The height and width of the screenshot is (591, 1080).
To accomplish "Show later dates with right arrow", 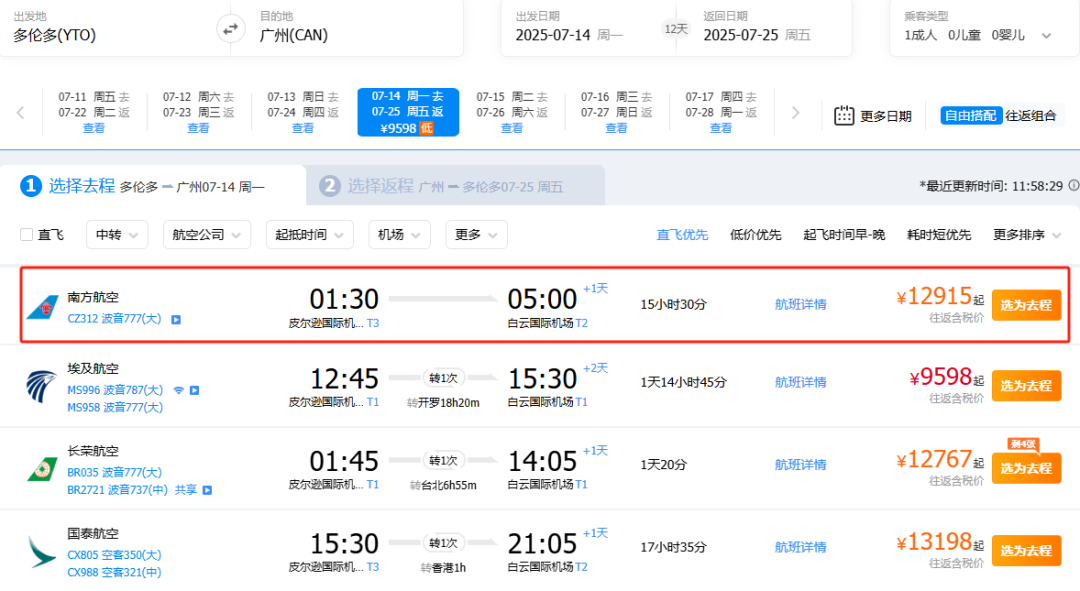I will tap(795, 112).
